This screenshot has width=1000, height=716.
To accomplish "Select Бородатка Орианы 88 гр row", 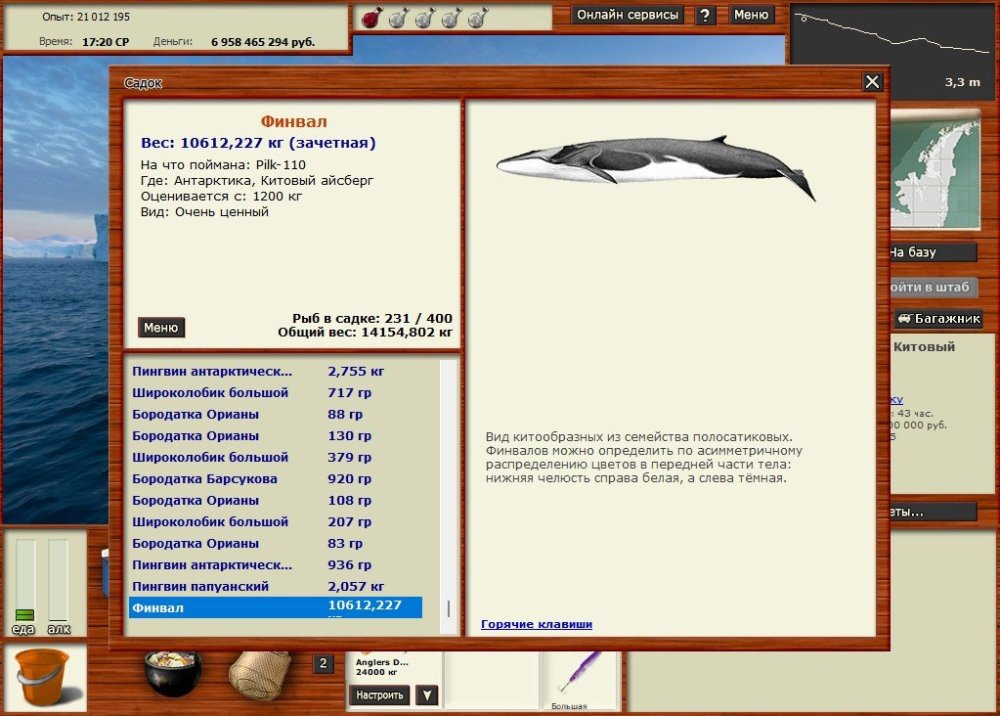I will (276, 414).
